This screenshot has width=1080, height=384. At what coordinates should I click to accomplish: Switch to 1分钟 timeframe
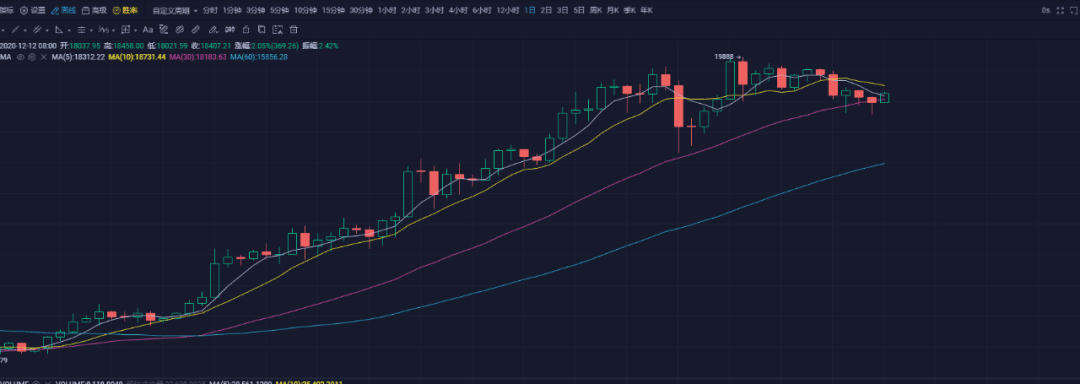click(x=232, y=10)
